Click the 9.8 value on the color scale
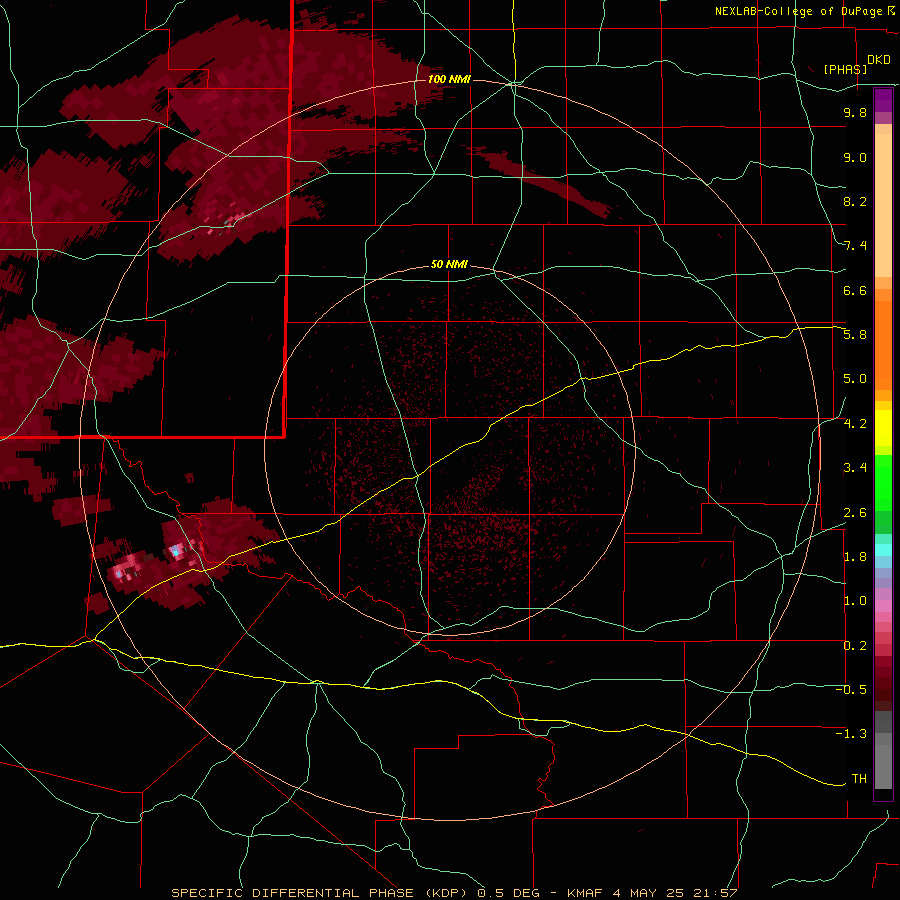This screenshot has width=900, height=900. tap(855, 112)
